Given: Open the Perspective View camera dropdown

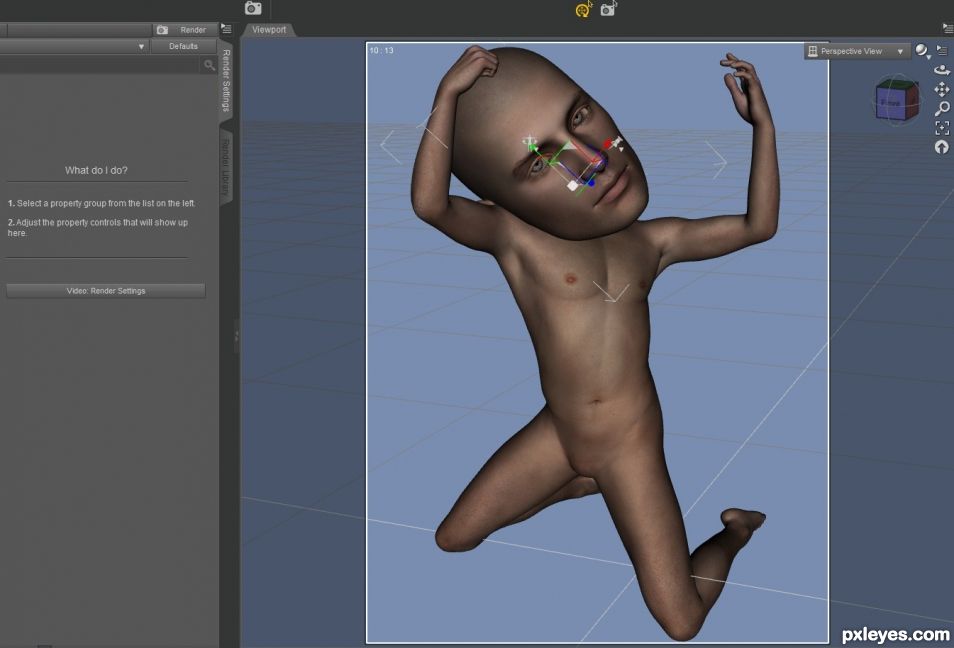Looking at the screenshot, I should (x=857, y=52).
